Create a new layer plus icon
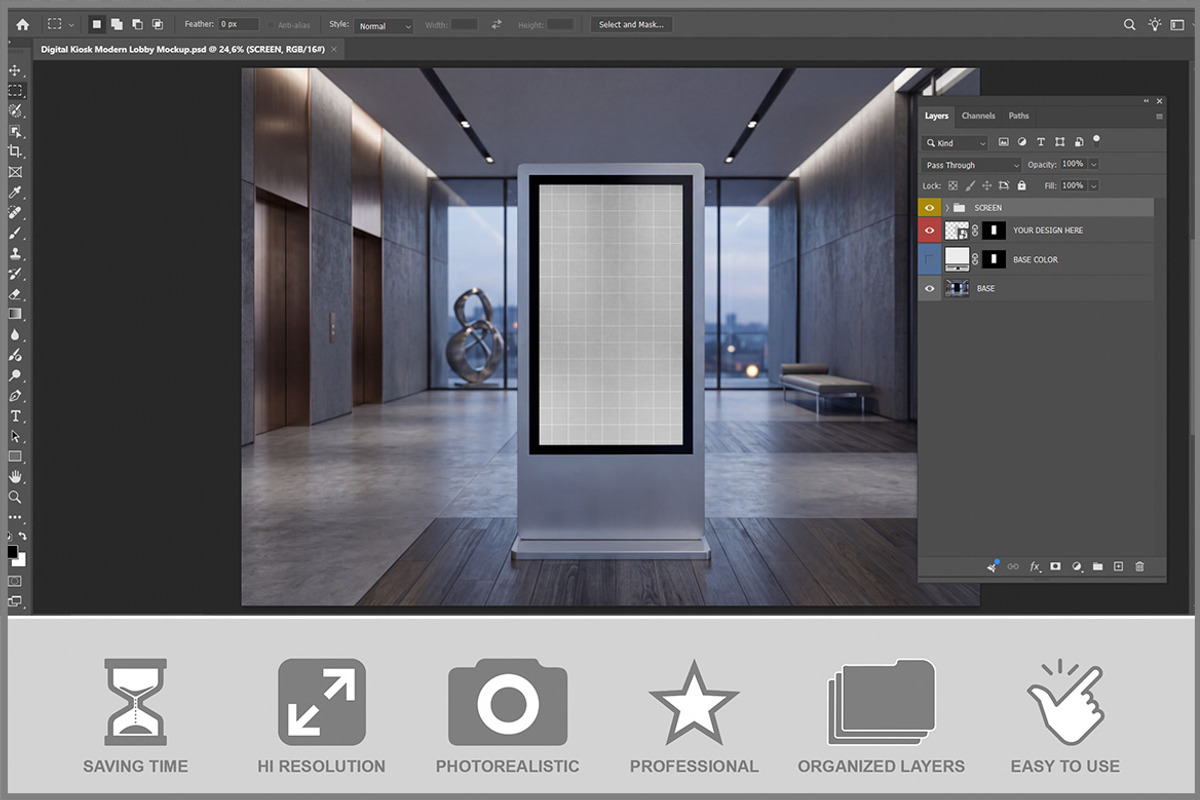This screenshot has width=1200, height=800. pos(1119,567)
